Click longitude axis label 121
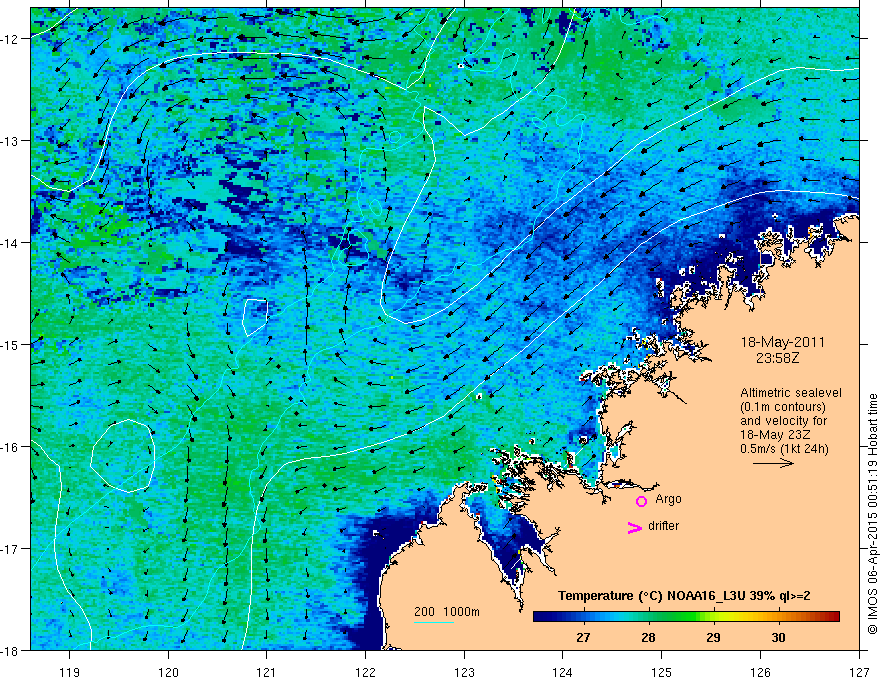This screenshot has width=880, height=680. [267, 672]
